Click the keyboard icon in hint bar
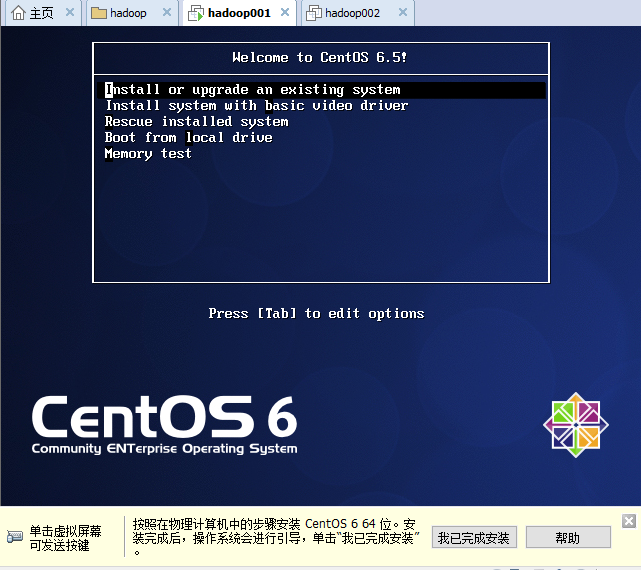Viewport: 641px width, 570px height. [x=15, y=536]
